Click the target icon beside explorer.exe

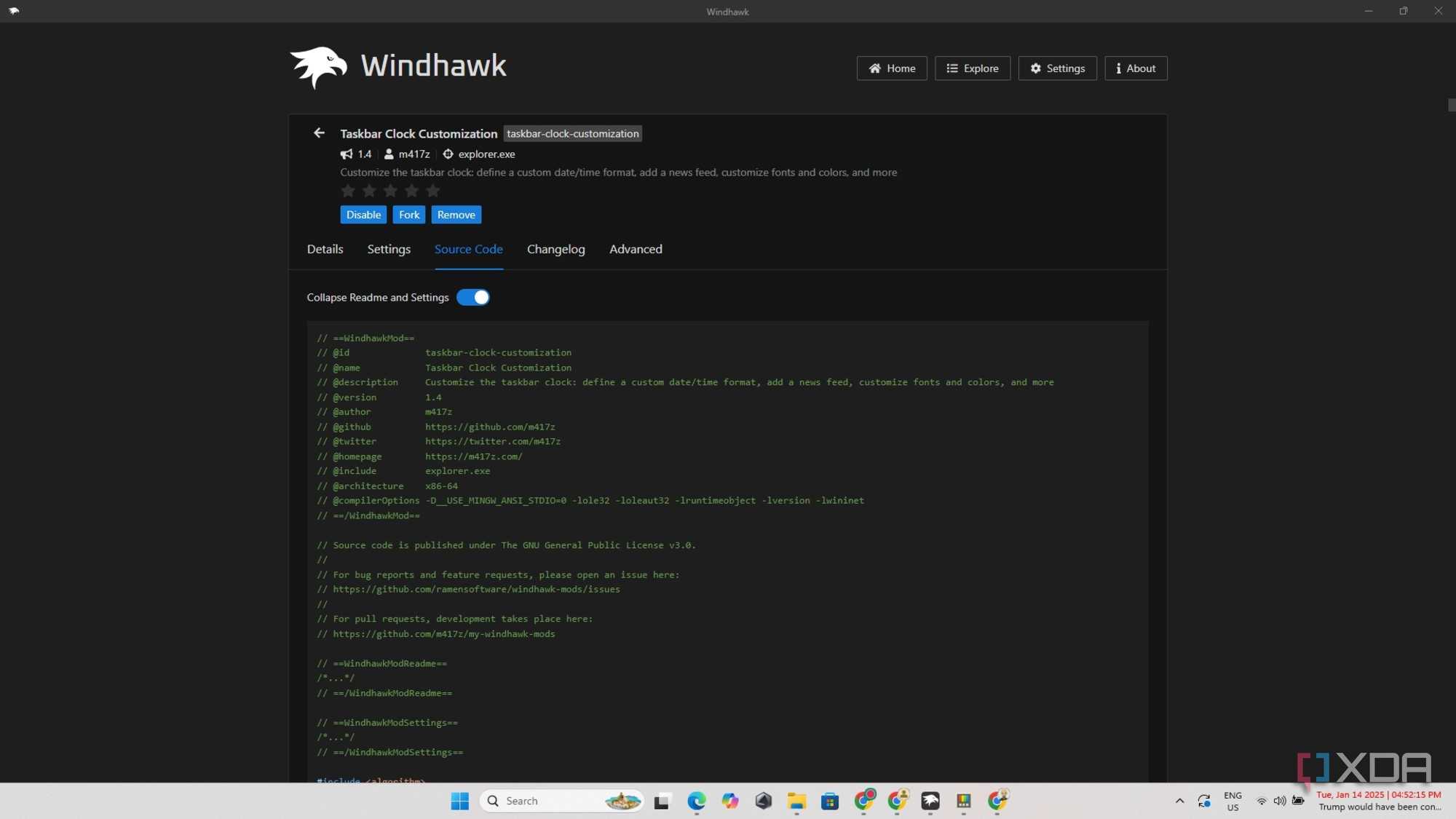tap(448, 154)
